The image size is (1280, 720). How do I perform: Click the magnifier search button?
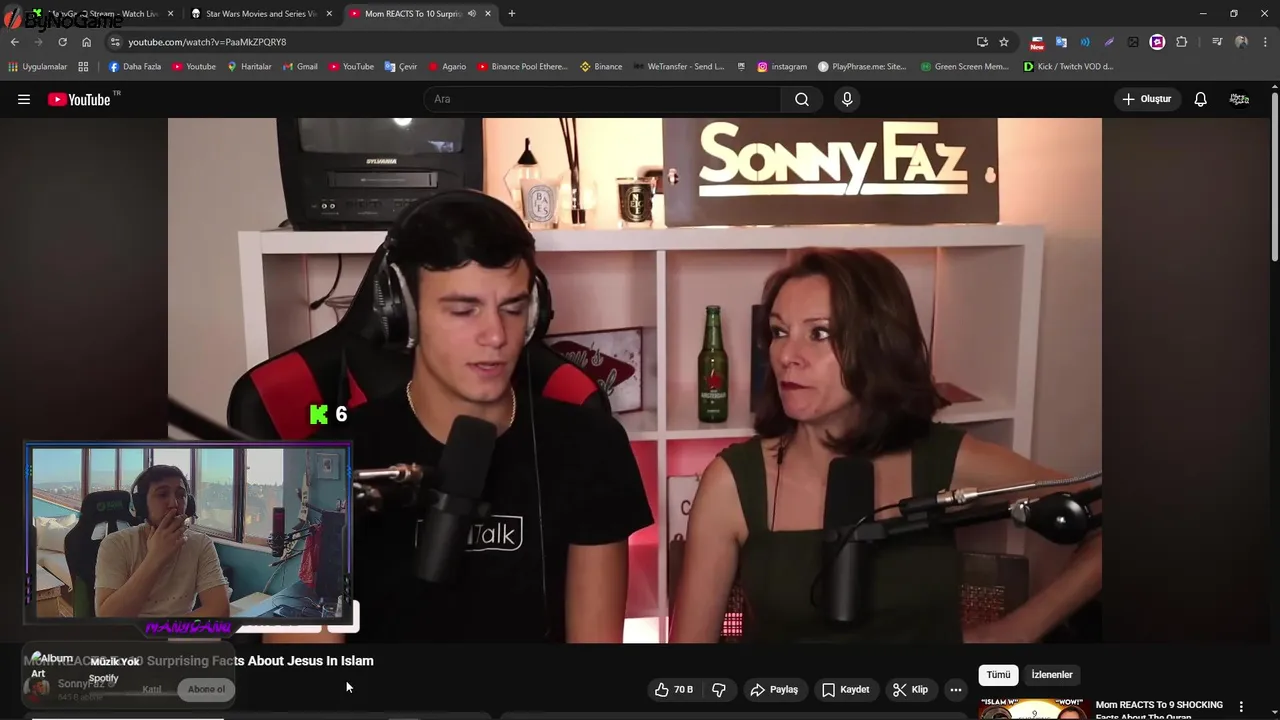(802, 99)
